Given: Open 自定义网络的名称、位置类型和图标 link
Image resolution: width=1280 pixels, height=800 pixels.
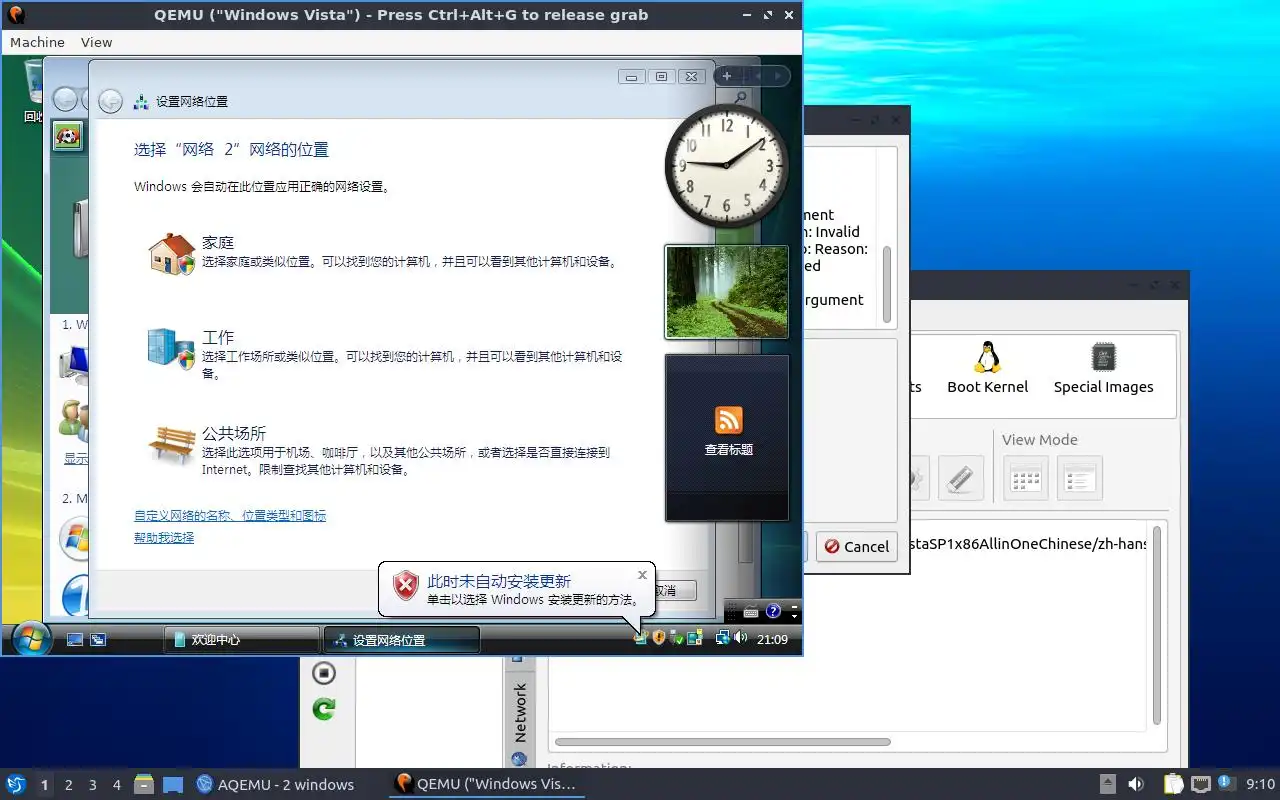Looking at the screenshot, I should (x=230, y=516).
